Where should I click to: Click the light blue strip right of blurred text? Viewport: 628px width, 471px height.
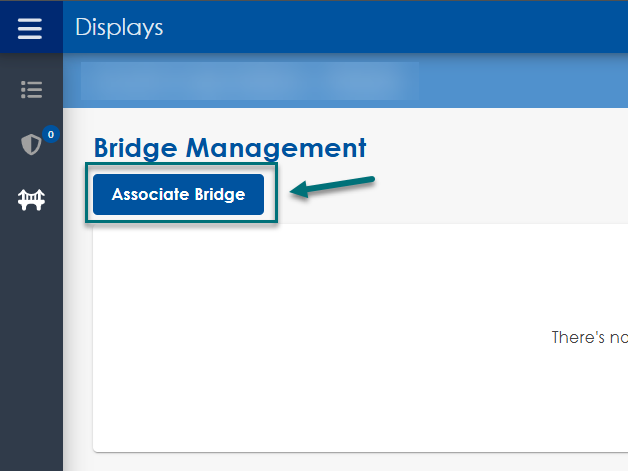[520, 80]
